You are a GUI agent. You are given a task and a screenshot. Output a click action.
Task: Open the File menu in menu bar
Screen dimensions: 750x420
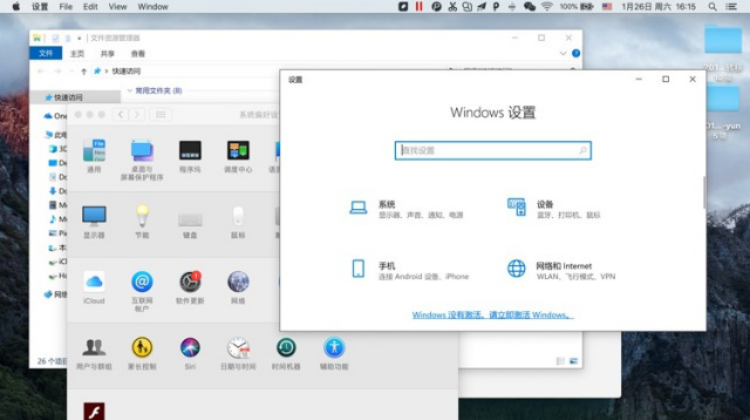(x=66, y=6)
